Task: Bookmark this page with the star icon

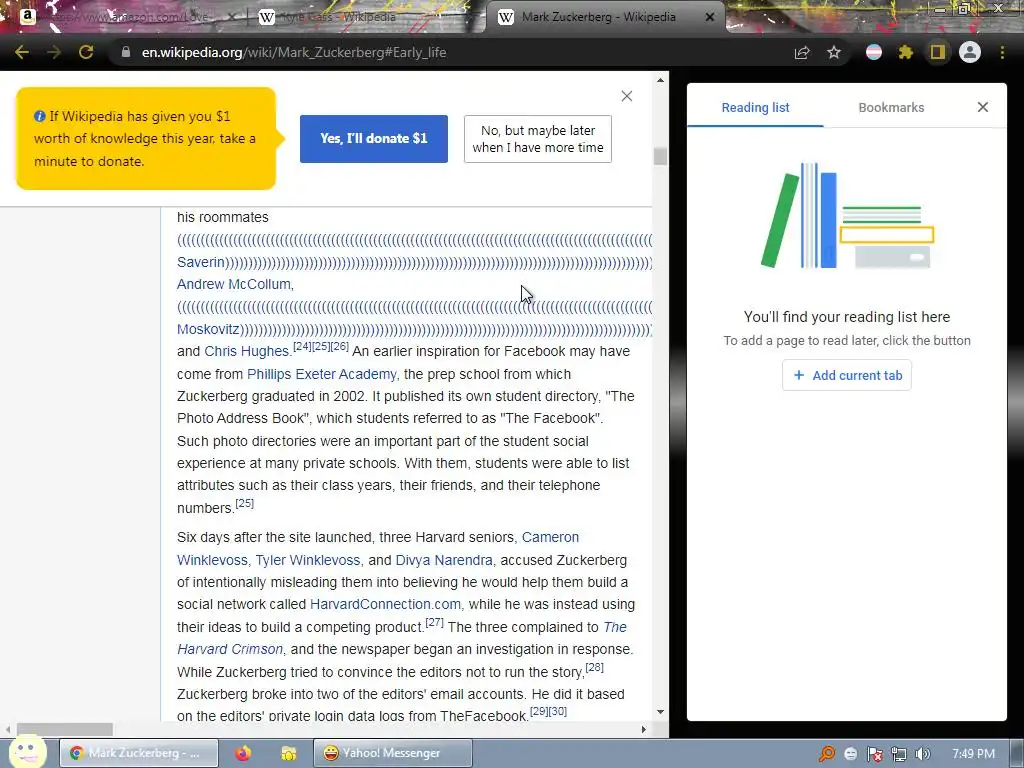Action: click(834, 52)
